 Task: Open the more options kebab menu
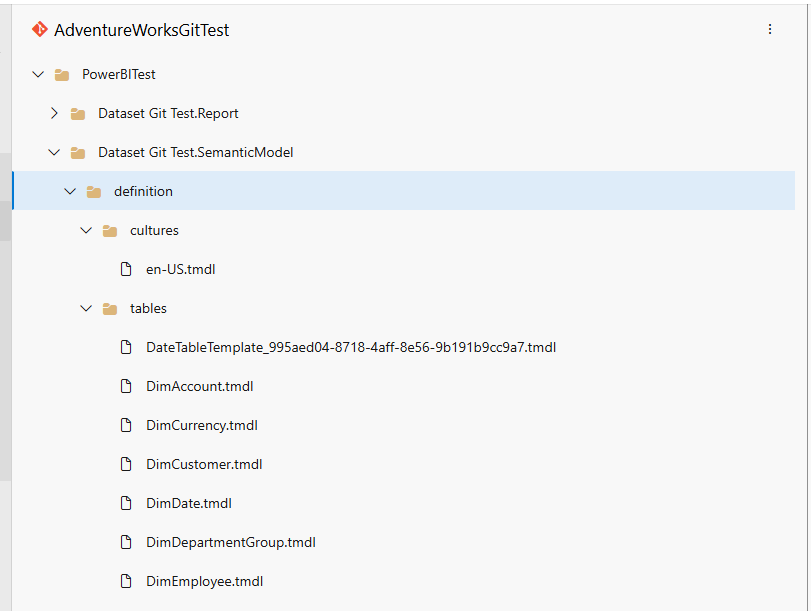pos(770,29)
